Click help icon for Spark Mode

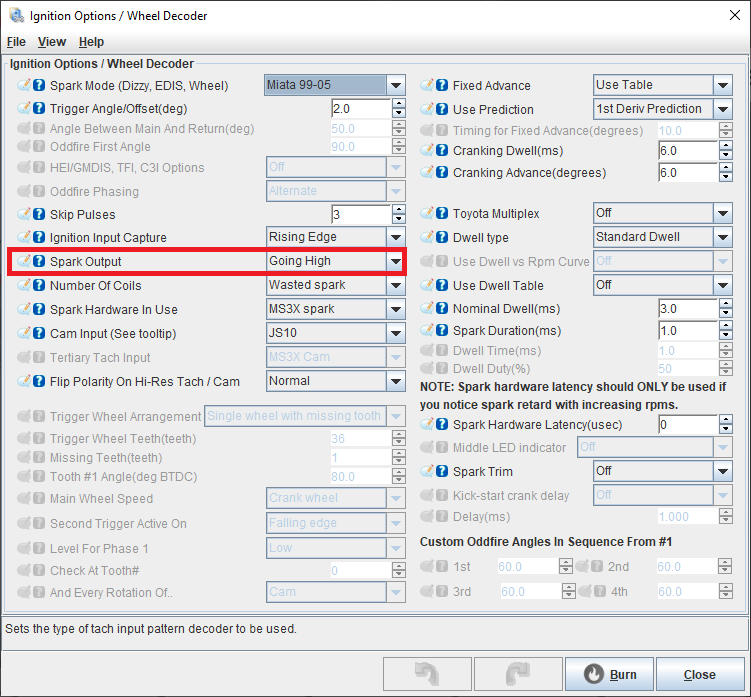pyautogui.click(x=39, y=85)
